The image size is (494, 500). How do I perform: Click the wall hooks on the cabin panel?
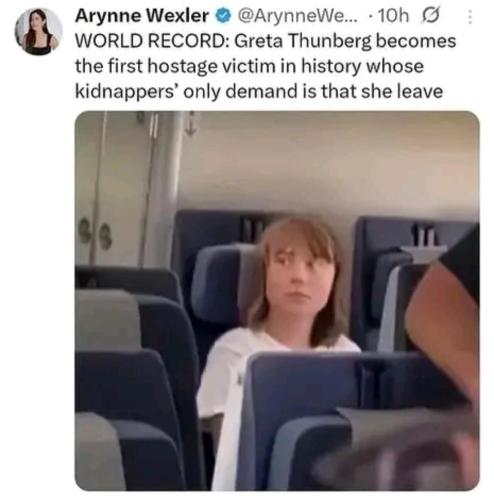96,233
